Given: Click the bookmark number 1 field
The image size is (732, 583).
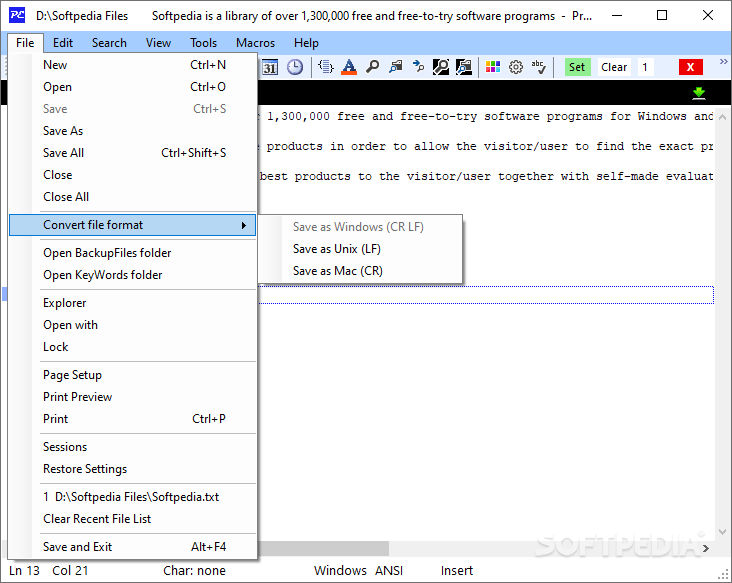Looking at the screenshot, I should click(x=645, y=67).
